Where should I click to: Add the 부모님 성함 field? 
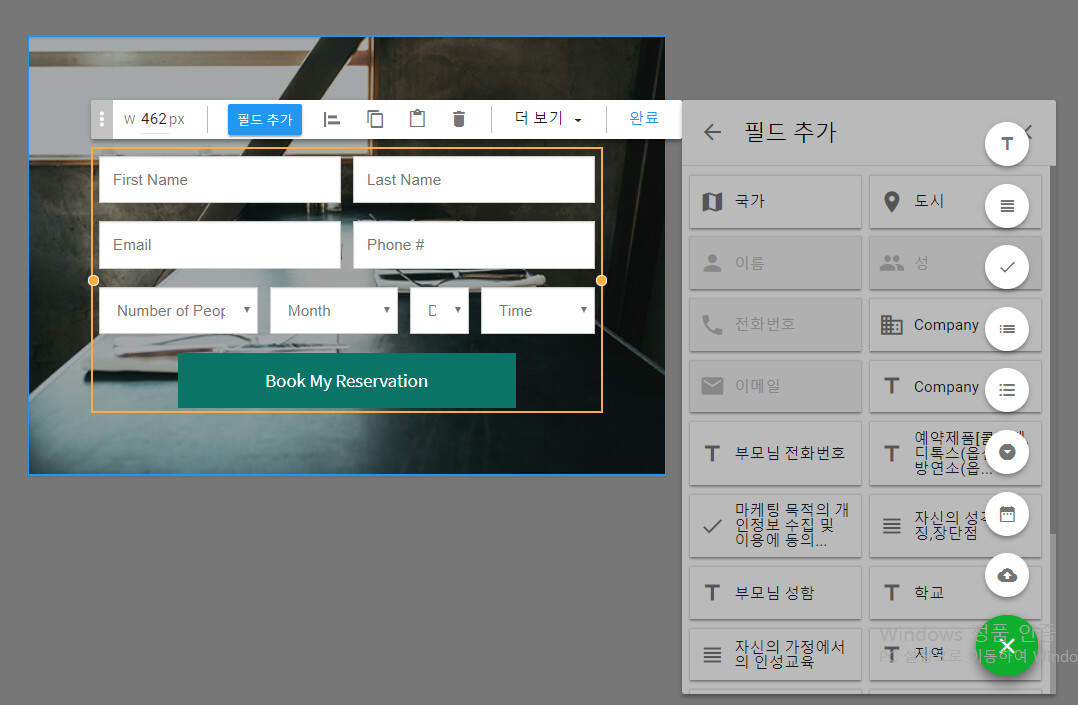click(775, 592)
